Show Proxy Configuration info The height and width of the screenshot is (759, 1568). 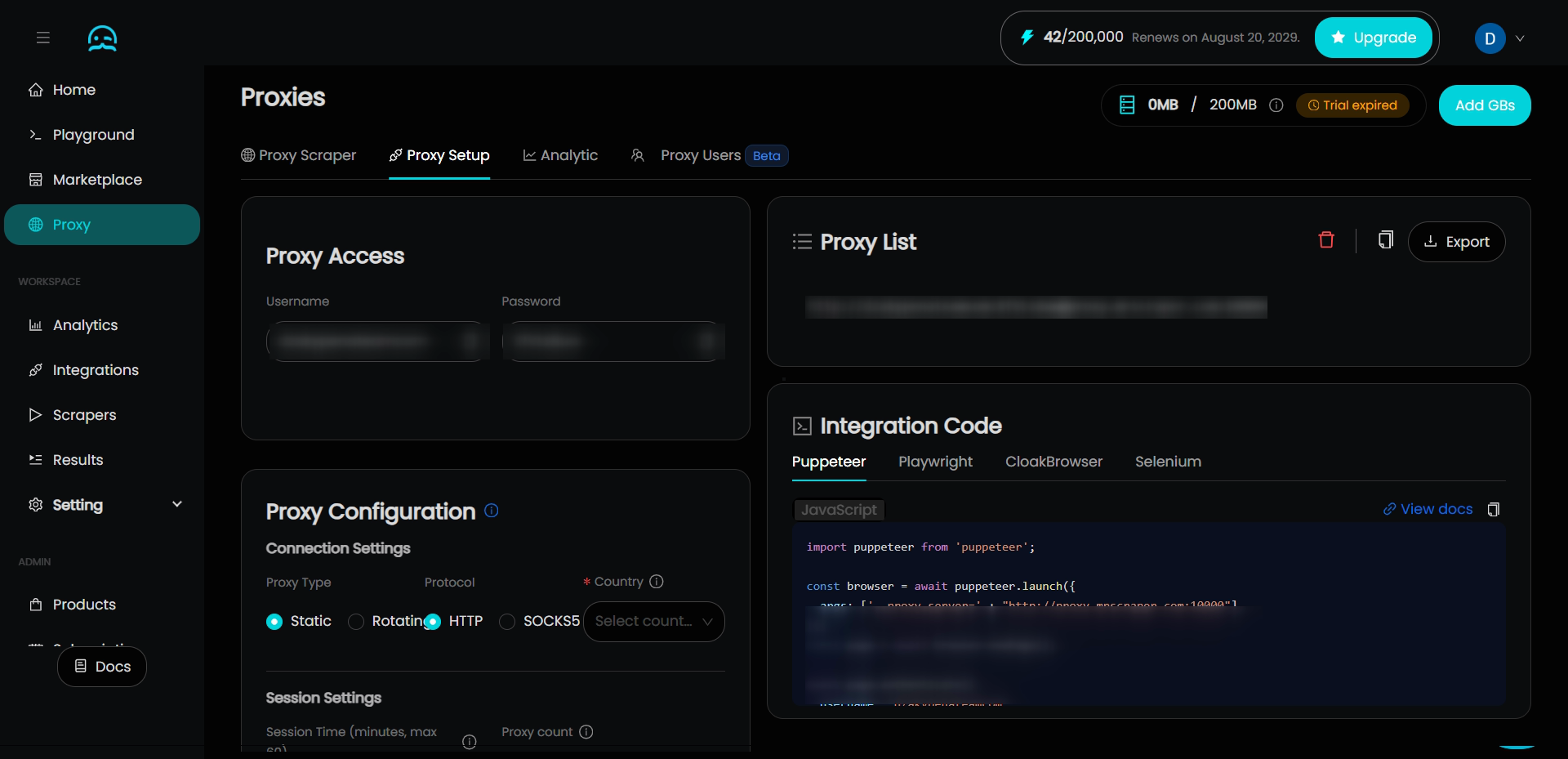(492, 511)
